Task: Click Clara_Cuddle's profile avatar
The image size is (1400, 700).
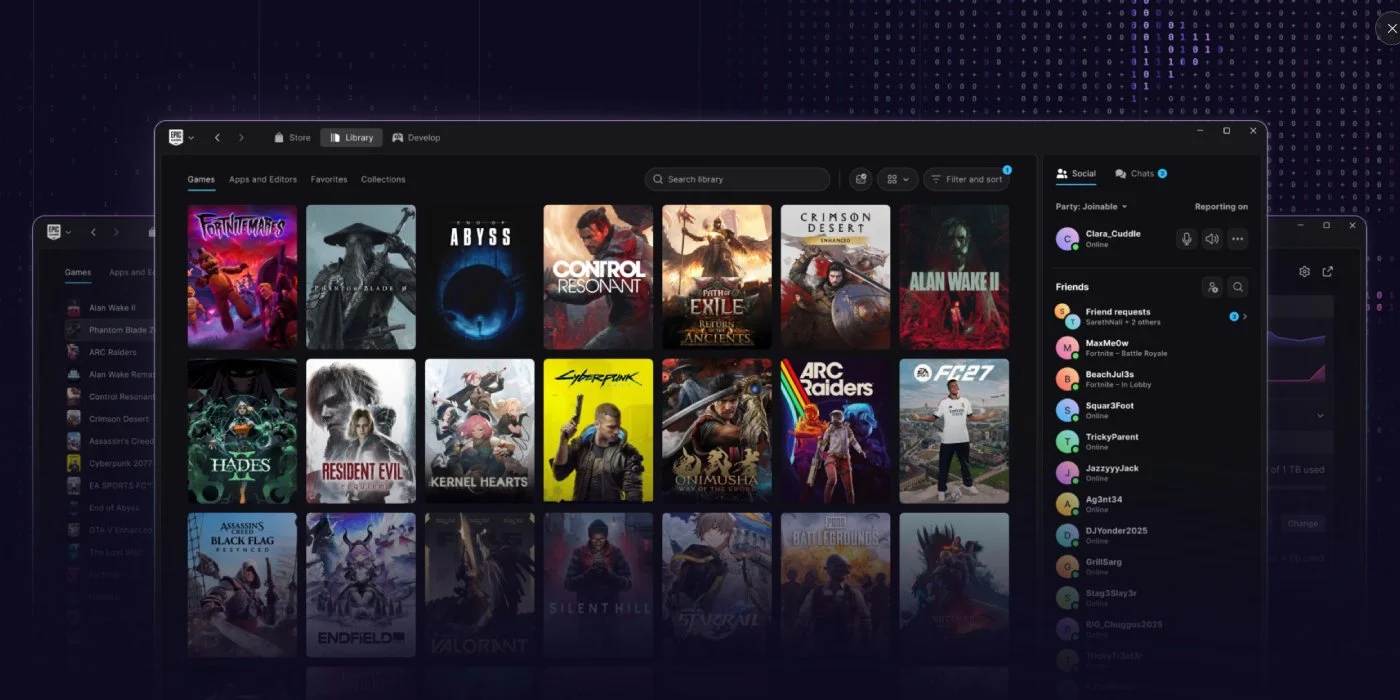Action: pos(1067,239)
